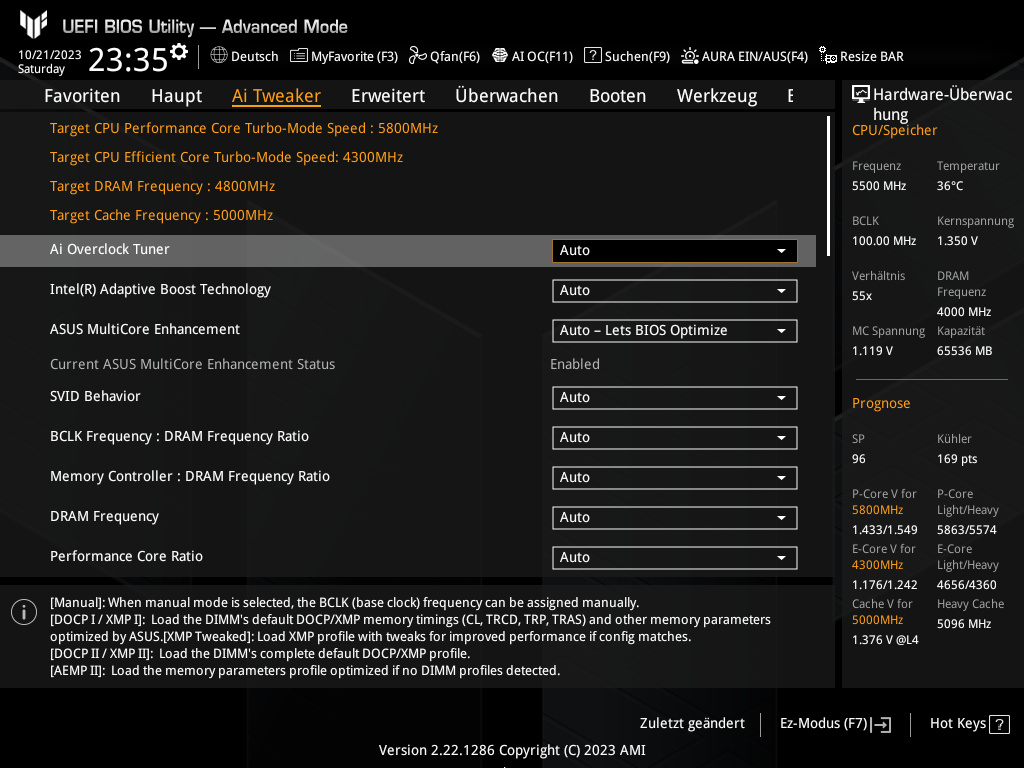Click the settings gear icon beside the clock
The width and height of the screenshot is (1024, 768).
(179, 51)
